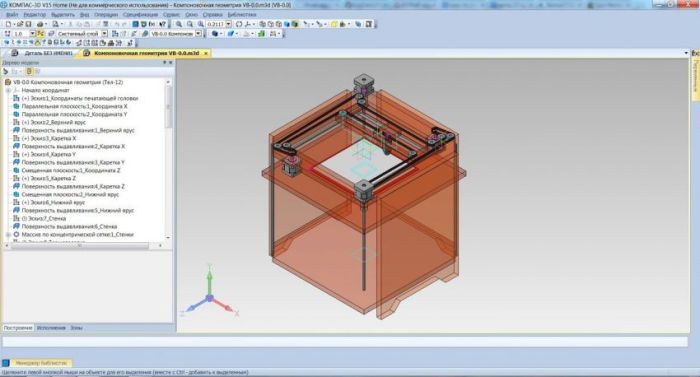Open the Операции menu

point(106,14)
